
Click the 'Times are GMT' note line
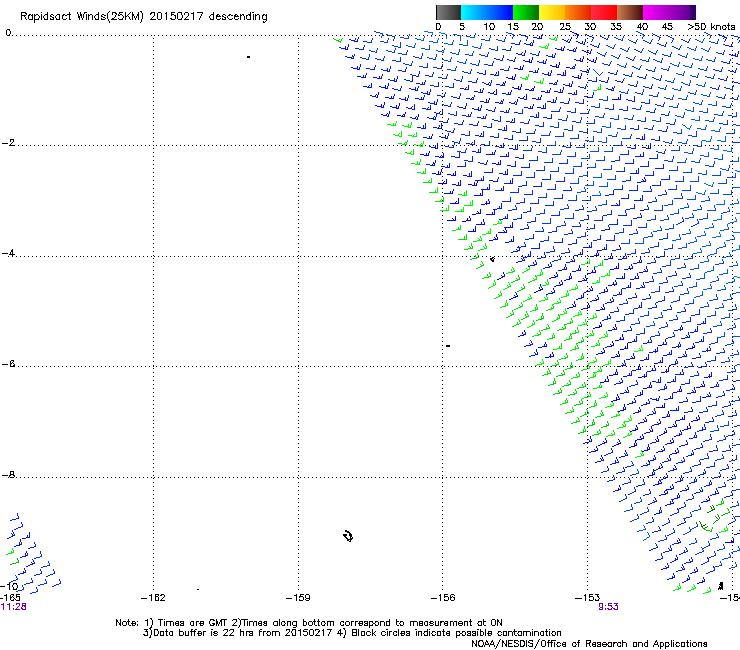(x=309, y=623)
